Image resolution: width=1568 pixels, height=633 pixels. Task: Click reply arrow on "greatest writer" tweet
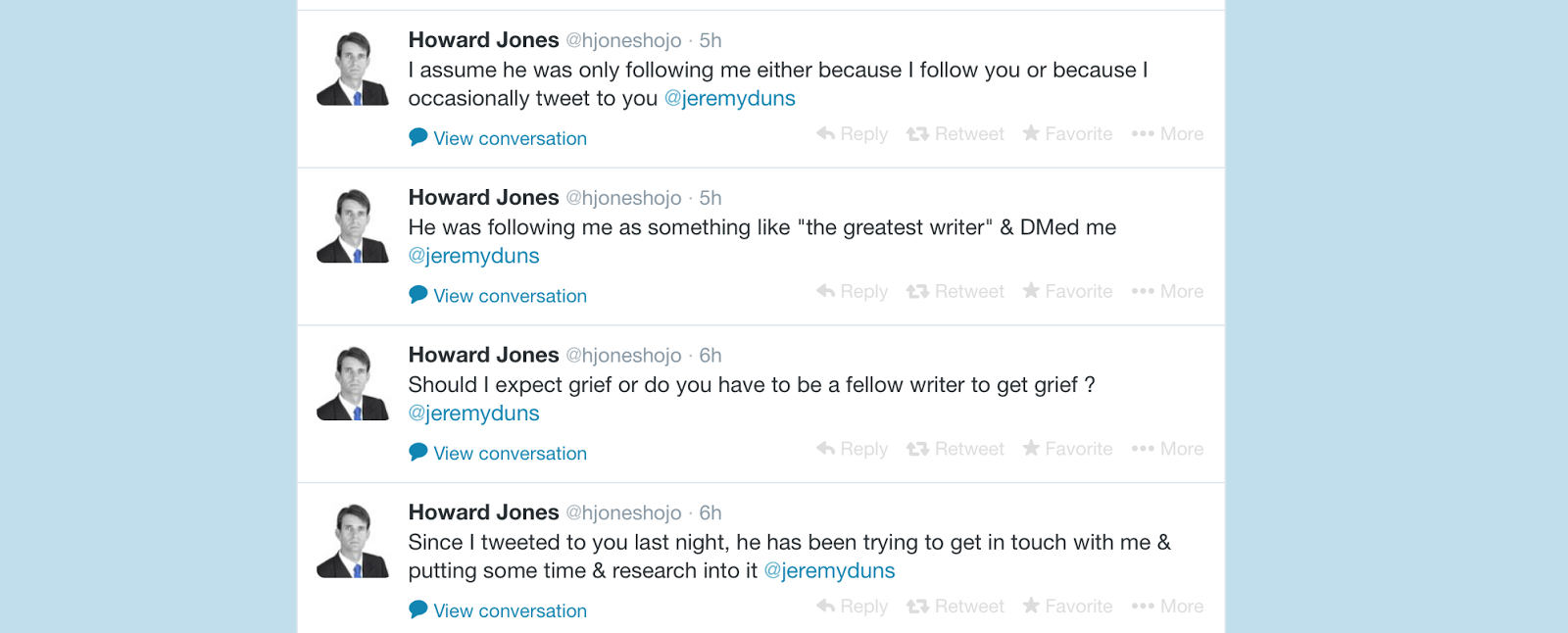tap(826, 291)
